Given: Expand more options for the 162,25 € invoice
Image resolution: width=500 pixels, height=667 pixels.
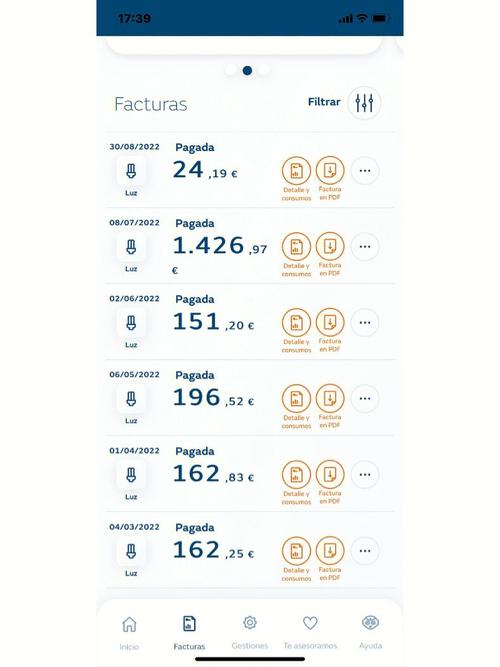Looking at the screenshot, I should [x=365, y=551].
